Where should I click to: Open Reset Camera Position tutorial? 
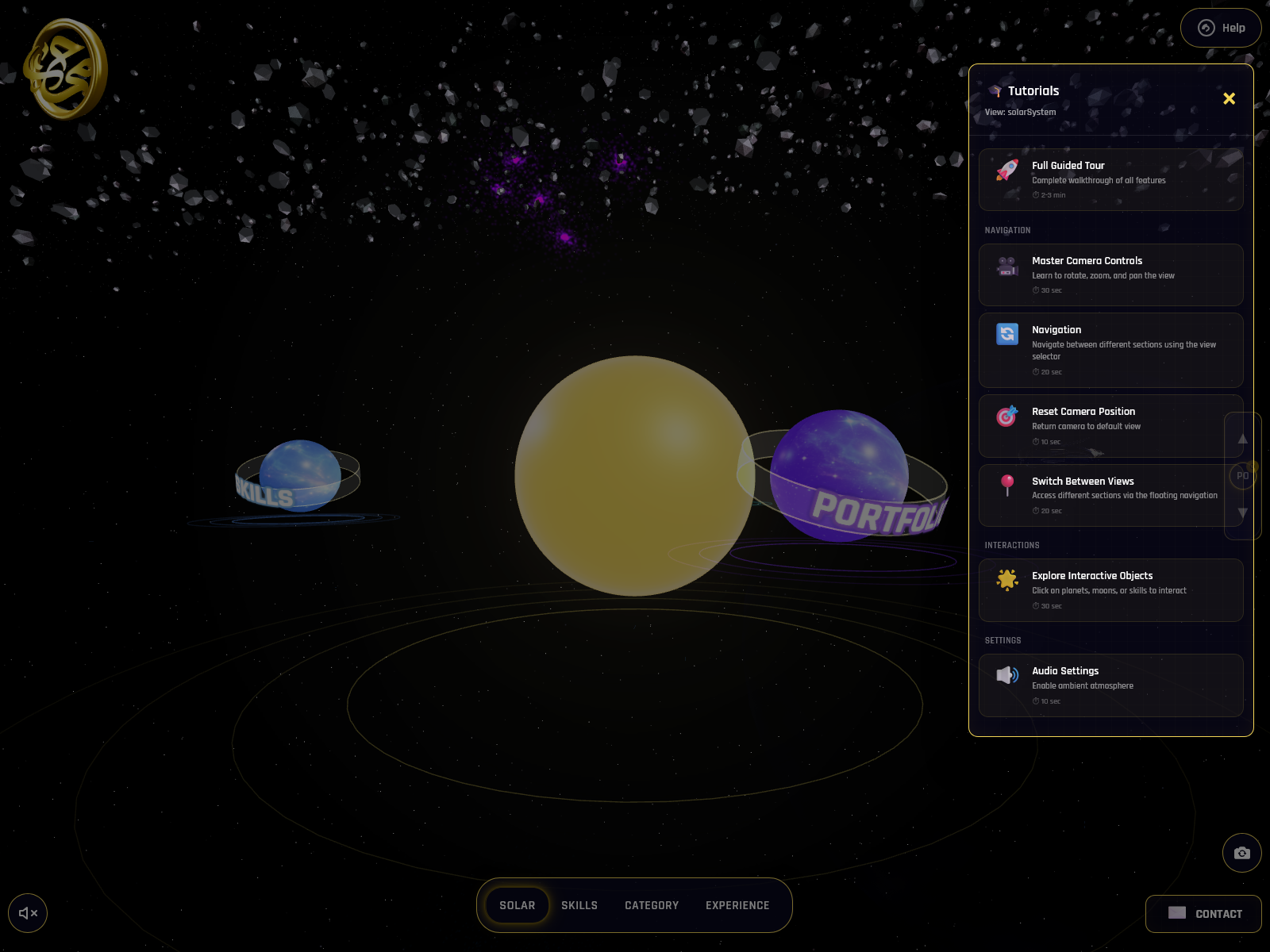[1110, 425]
